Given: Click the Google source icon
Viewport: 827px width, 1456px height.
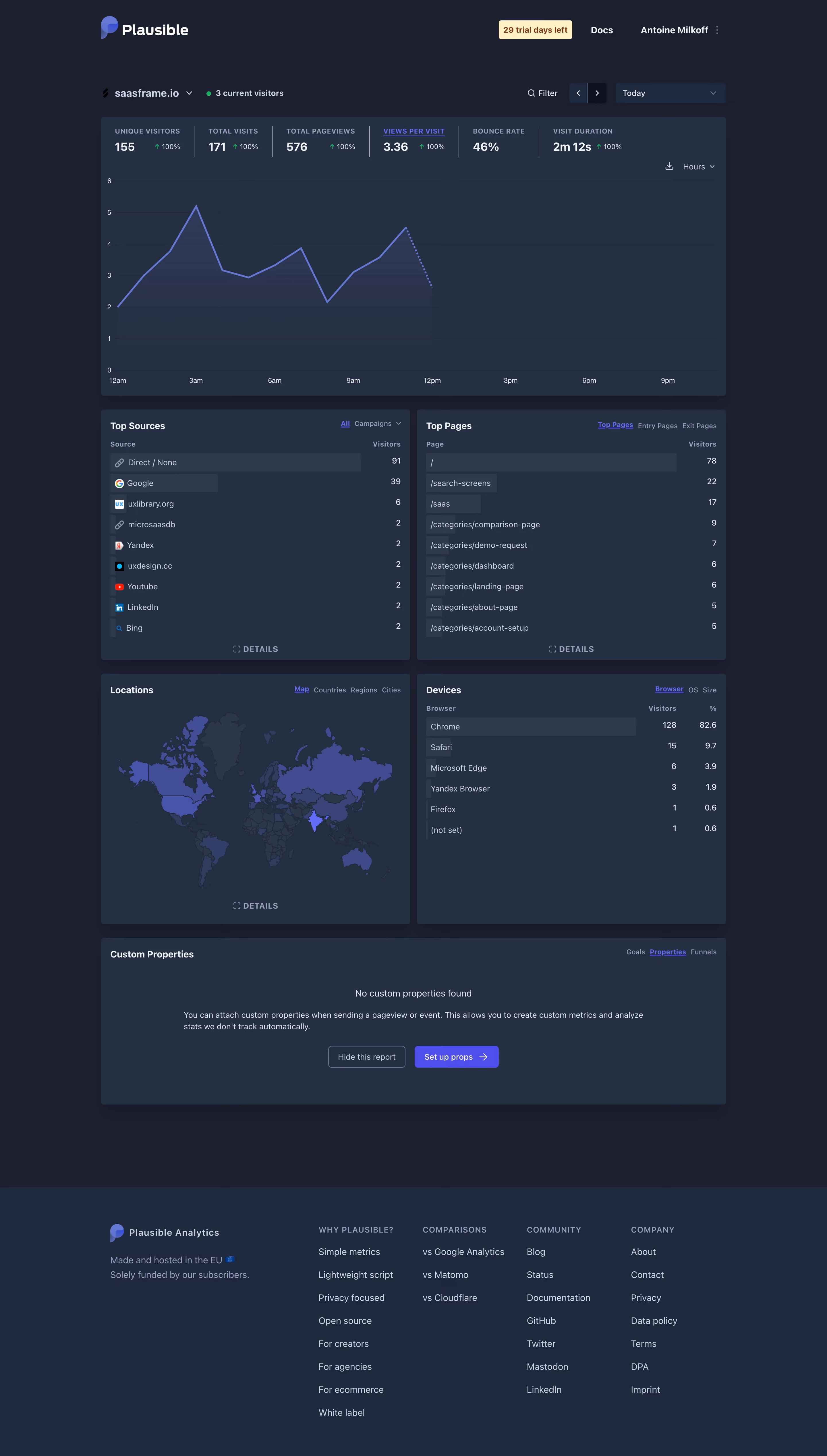Looking at the screenshot, I should pos(119,483).
